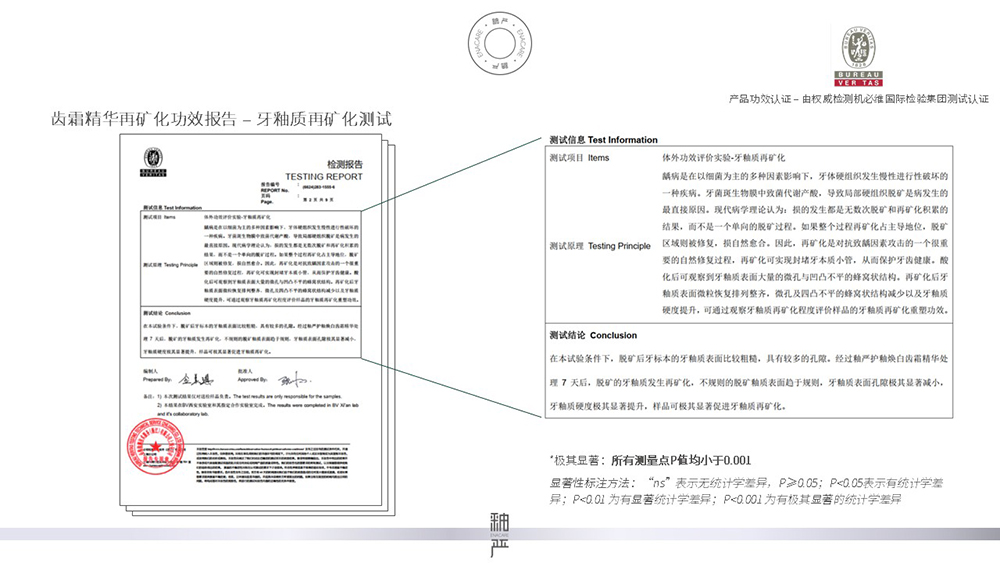Click enlarged heading 测试信息 Test Information
The height and width of the screenshot is (563, 1000).
[603, 140]
